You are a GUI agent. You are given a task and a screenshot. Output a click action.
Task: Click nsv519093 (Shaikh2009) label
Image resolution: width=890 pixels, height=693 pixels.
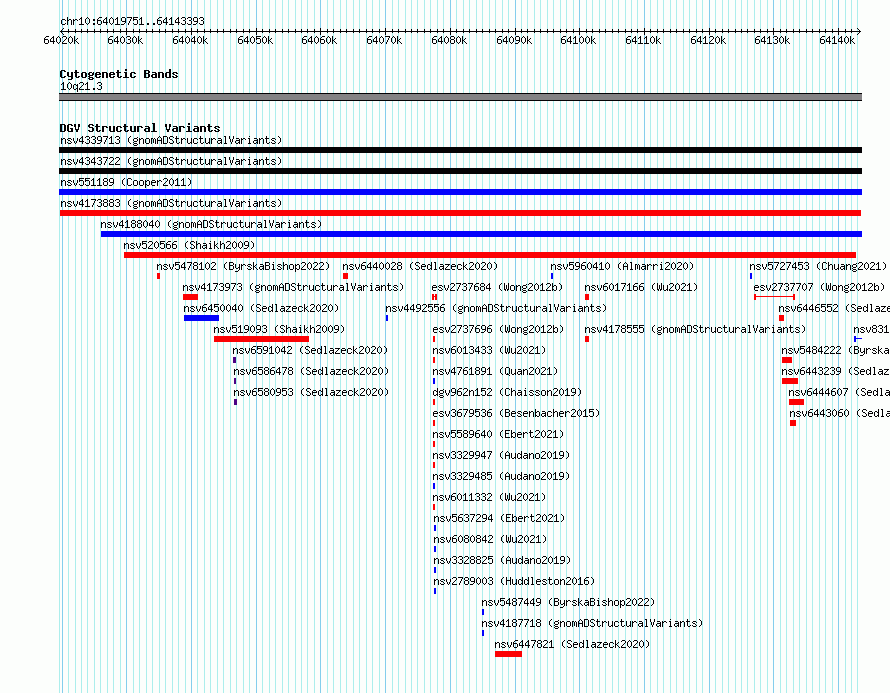[x=279, y=329]
